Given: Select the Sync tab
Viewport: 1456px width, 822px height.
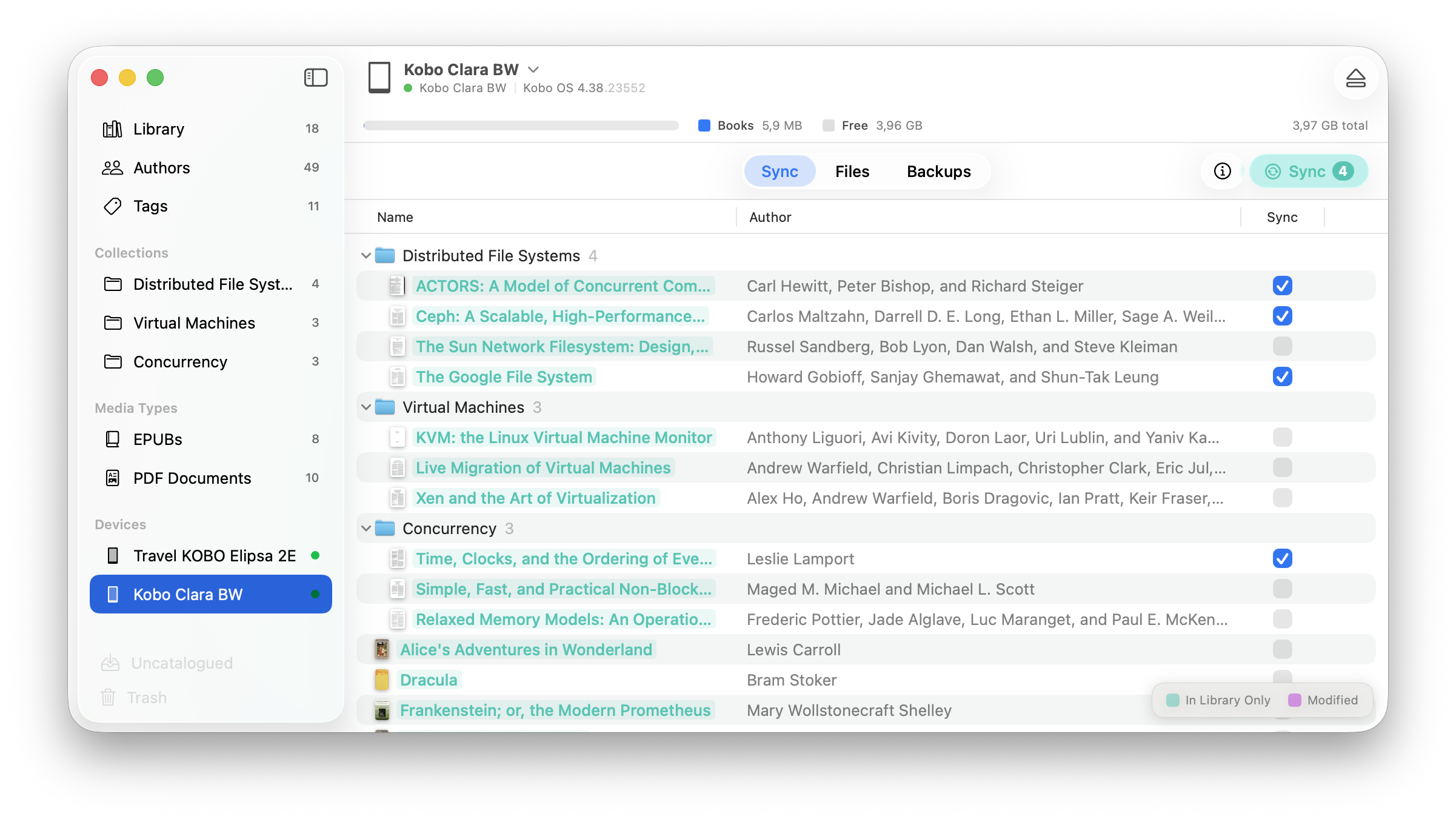Looking at the screenshot, I should (780, 172).
